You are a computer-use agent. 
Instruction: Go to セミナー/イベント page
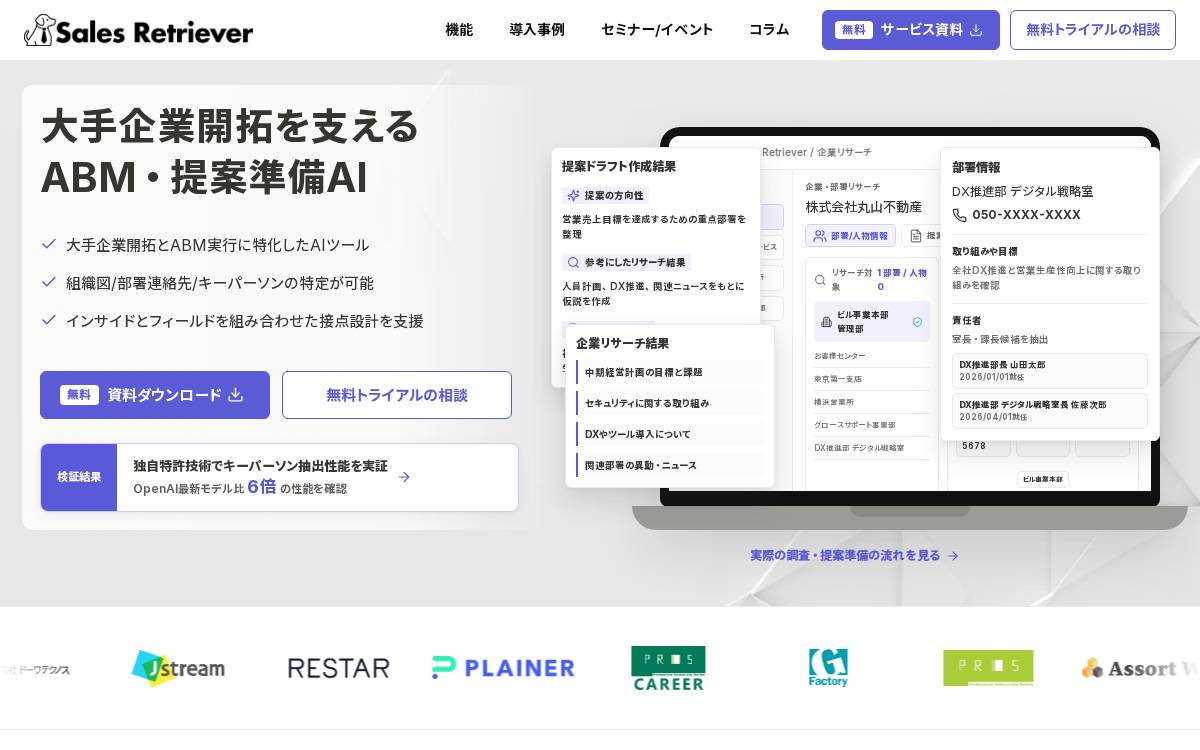[657, 29]
